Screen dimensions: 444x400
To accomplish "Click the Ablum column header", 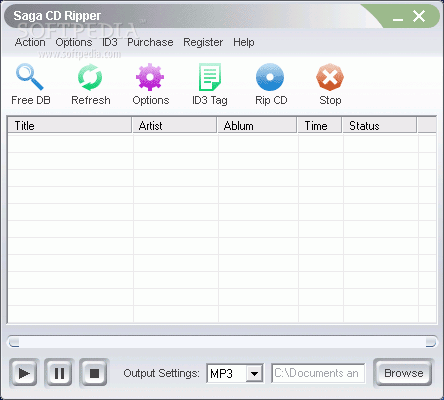I will click(x=257, y=125).
